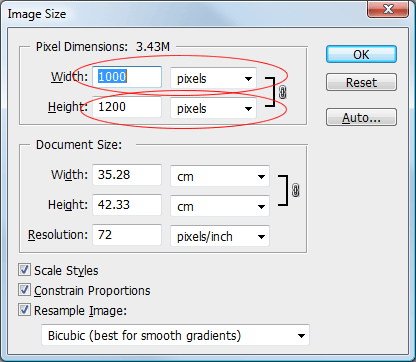Image resolution: width=416 pixels, height=362 pixels.
Task: Open the pixels/inch resolution units dropdown
Action: click(220, 236)
